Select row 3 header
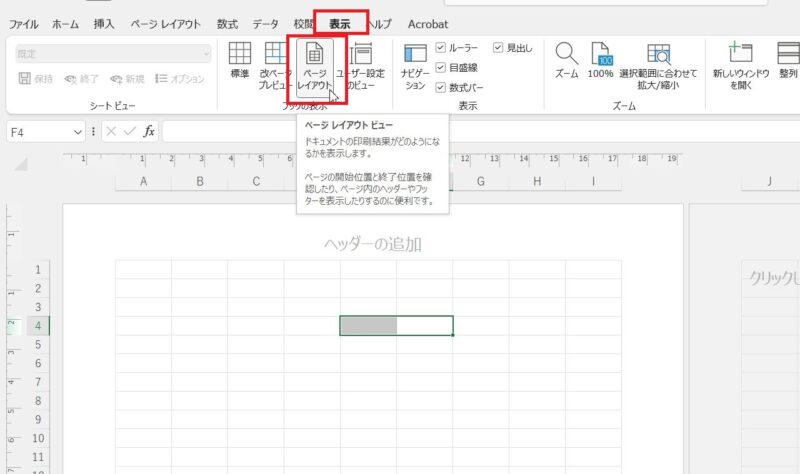This screenshot has width=800, height=474. pyautogui.click(x=38, y=307)
